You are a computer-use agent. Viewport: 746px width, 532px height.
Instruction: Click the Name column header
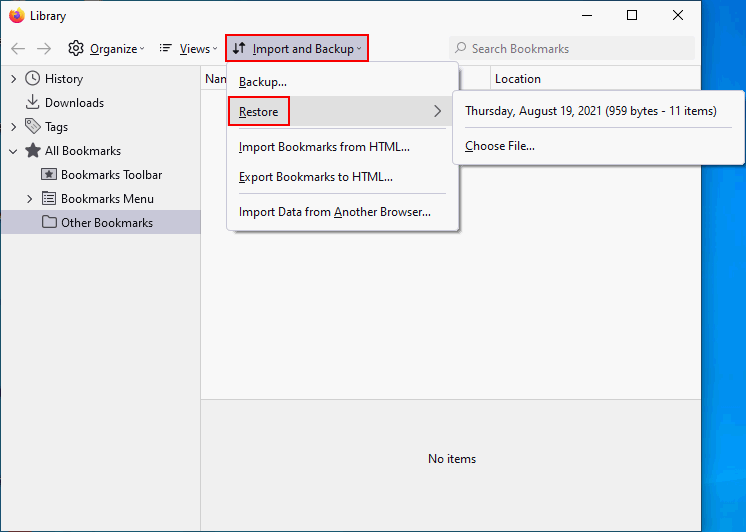215,79
